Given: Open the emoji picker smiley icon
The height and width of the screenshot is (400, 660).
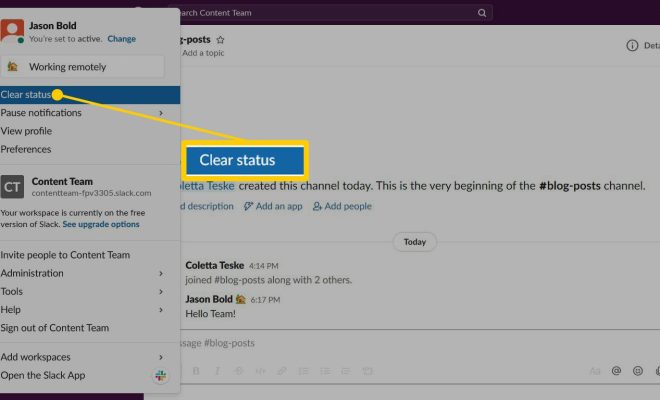Looking at the screenshot, I should [x=638, y=371].
